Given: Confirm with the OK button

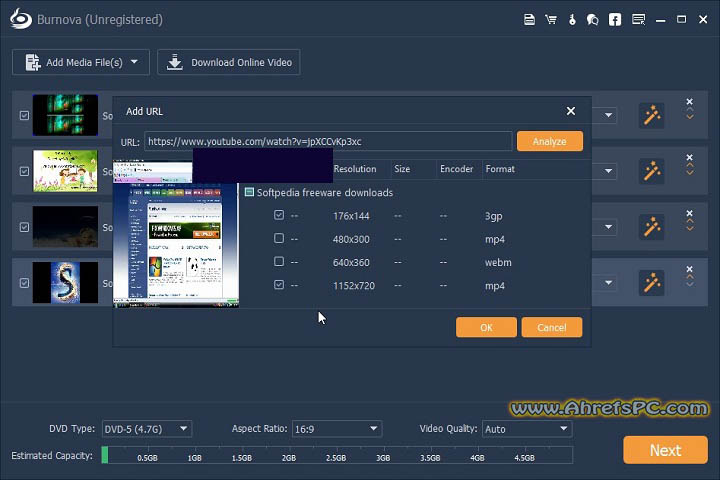Looking at the screenshot, I should tap(486, 328).
